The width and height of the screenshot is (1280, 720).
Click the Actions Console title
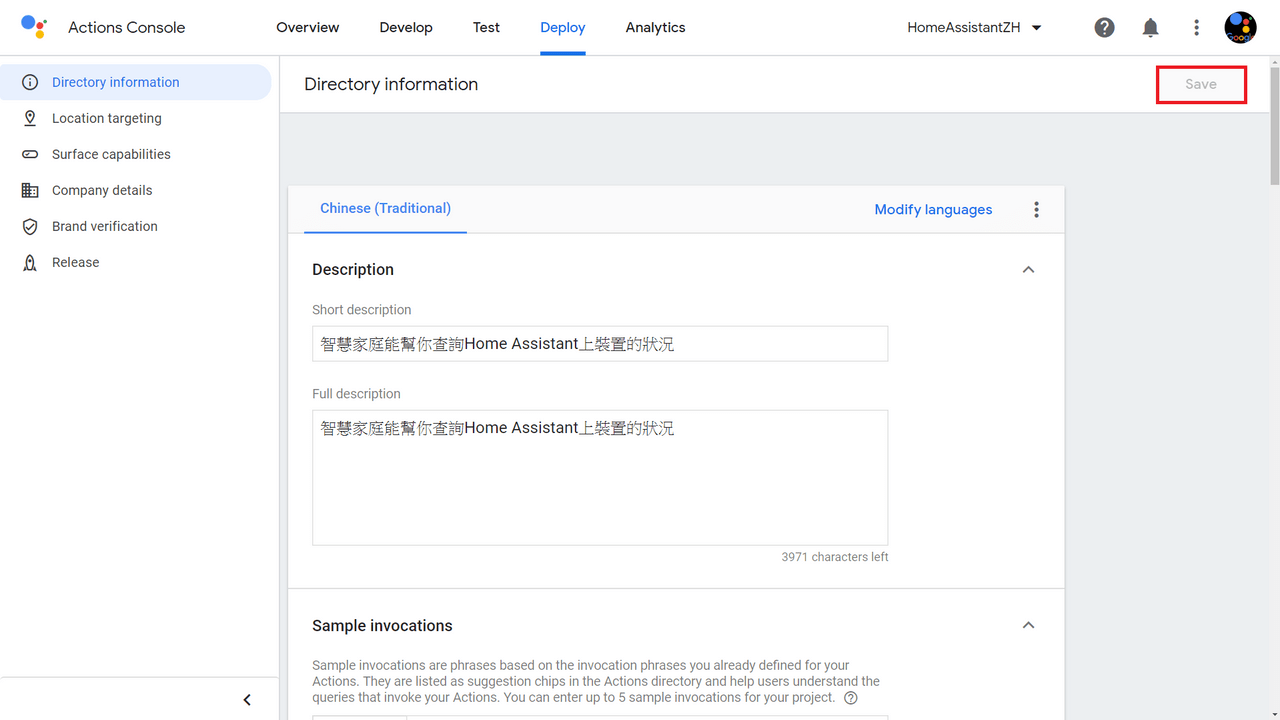[x=126, y=28]
